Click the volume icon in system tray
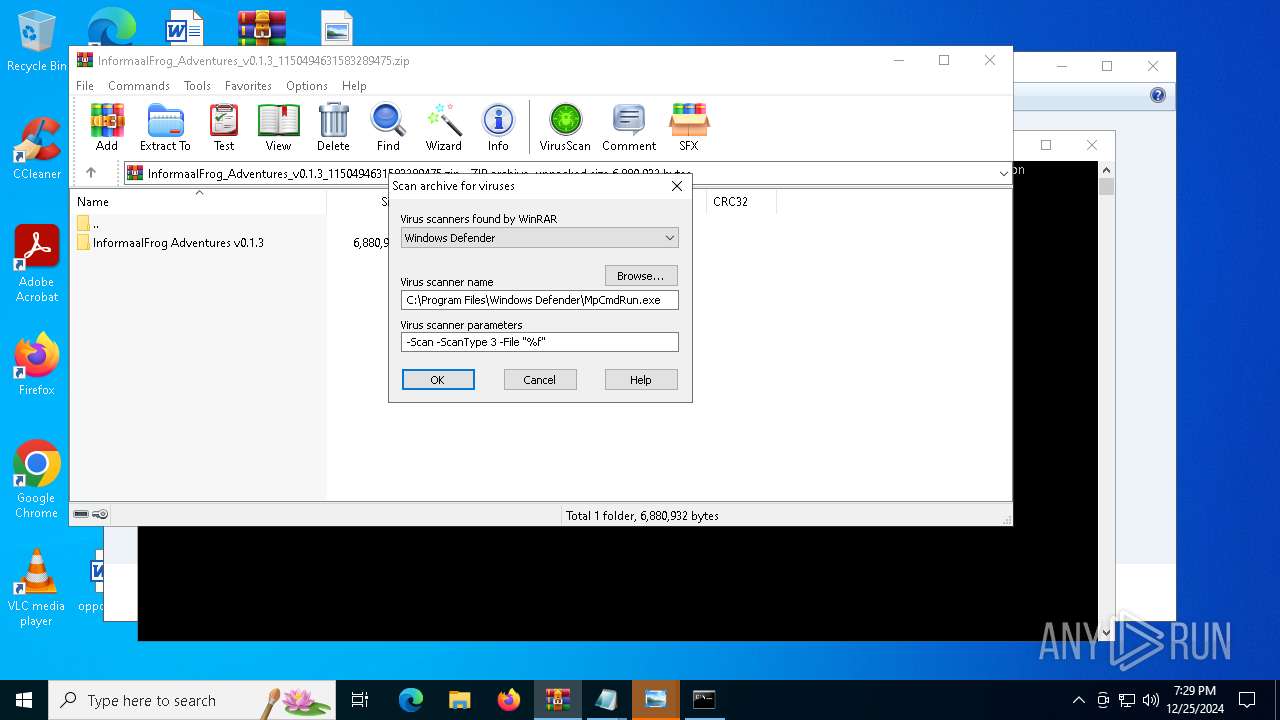Screen dimensions: 1280x720 click(x=1151, y=700)
